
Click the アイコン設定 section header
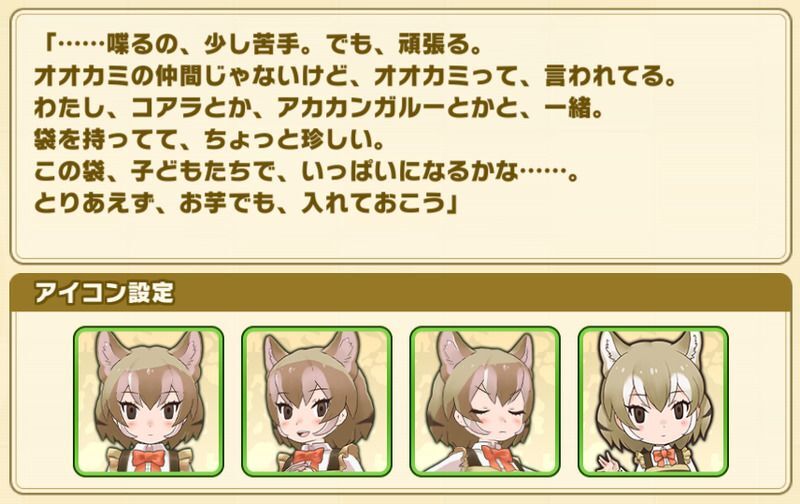coord(104,293)
